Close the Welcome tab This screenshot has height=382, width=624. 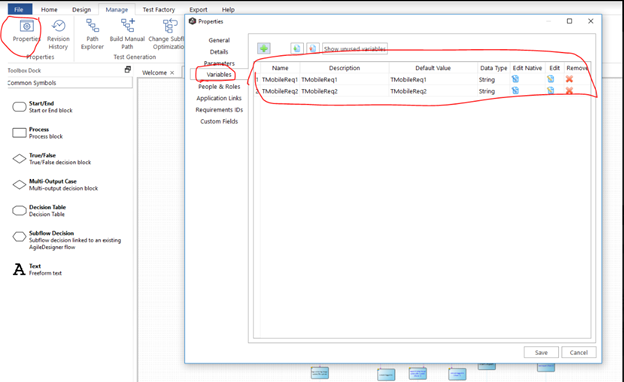[172, 72]
